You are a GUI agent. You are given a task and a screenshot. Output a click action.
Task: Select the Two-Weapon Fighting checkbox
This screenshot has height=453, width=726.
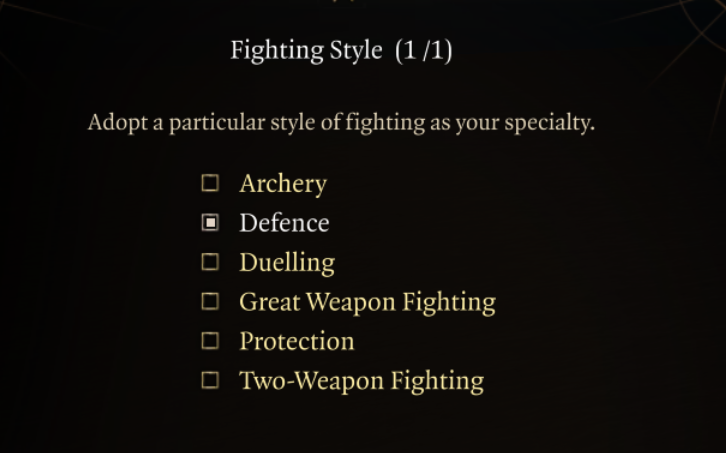tap(210, 380)
